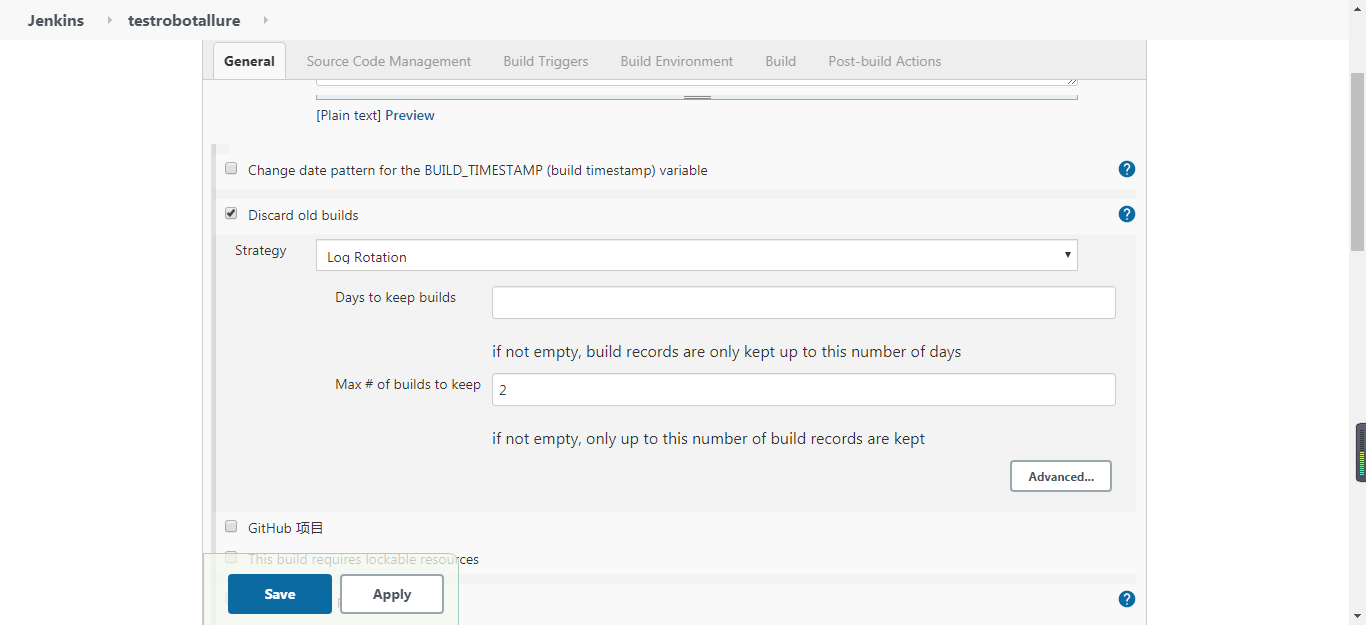Save the job configuration

point(279,593)
